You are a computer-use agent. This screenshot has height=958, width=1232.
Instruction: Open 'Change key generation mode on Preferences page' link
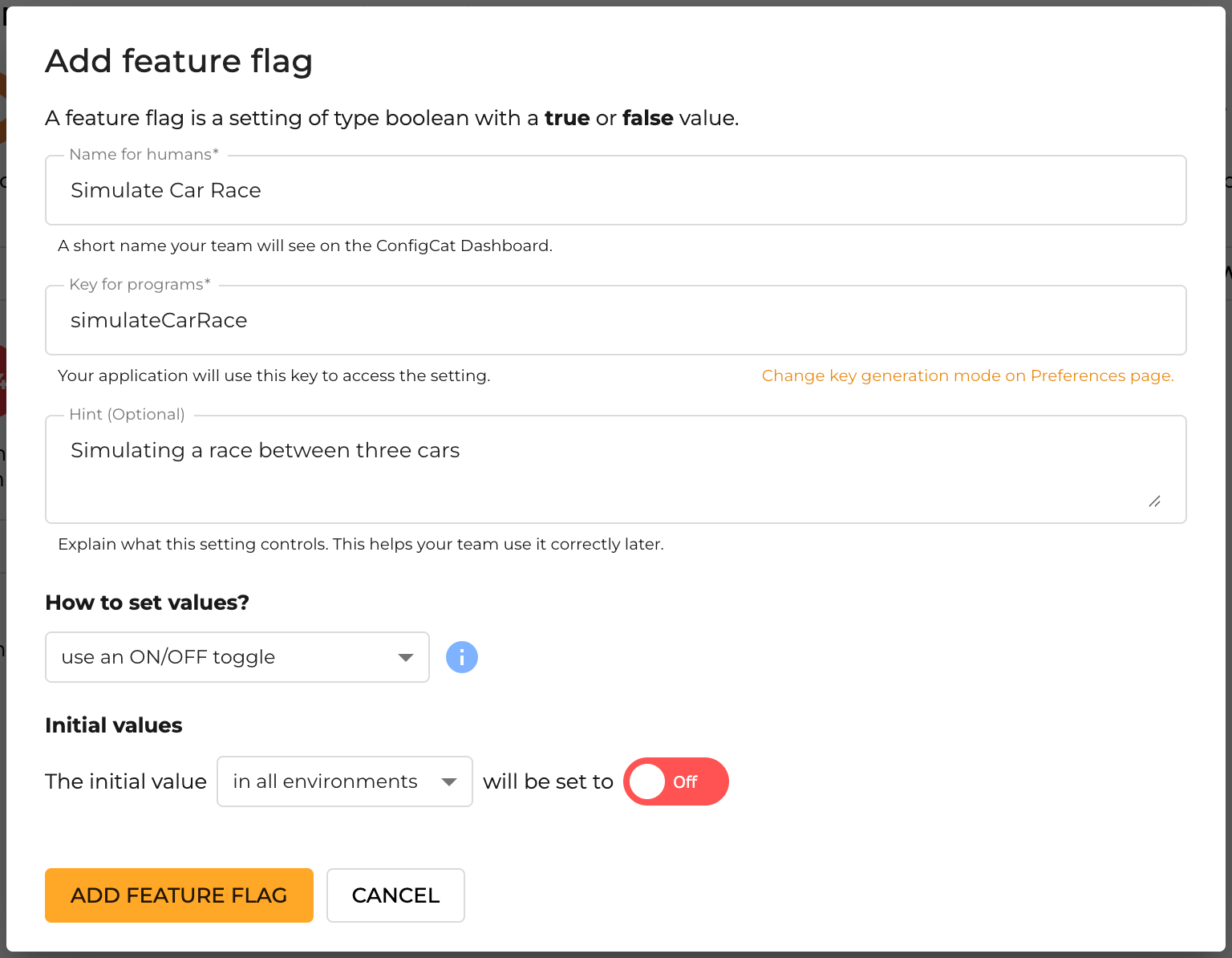(x=967, y=375)
